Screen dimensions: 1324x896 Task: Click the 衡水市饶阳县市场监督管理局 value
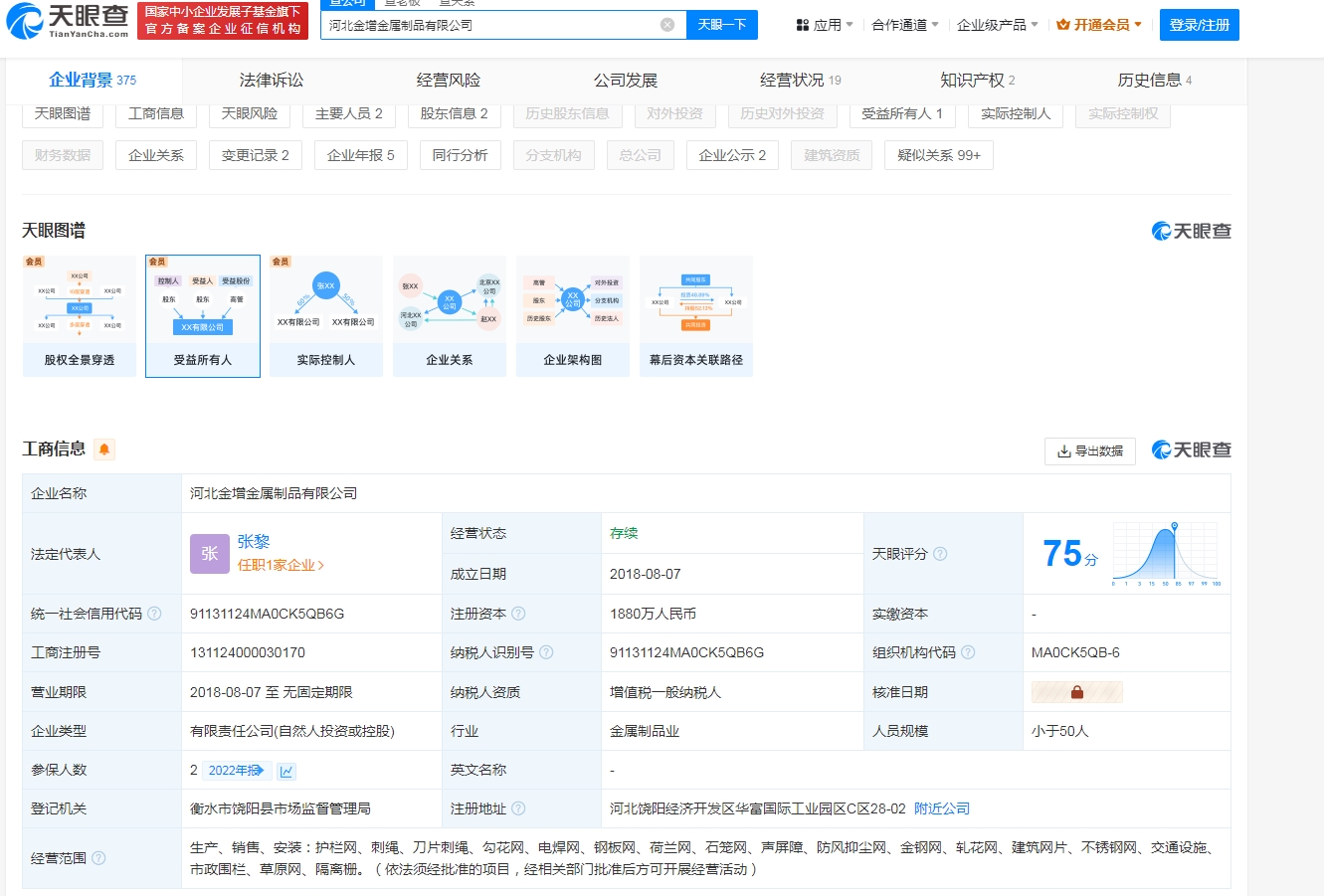[x=281, y=808]
